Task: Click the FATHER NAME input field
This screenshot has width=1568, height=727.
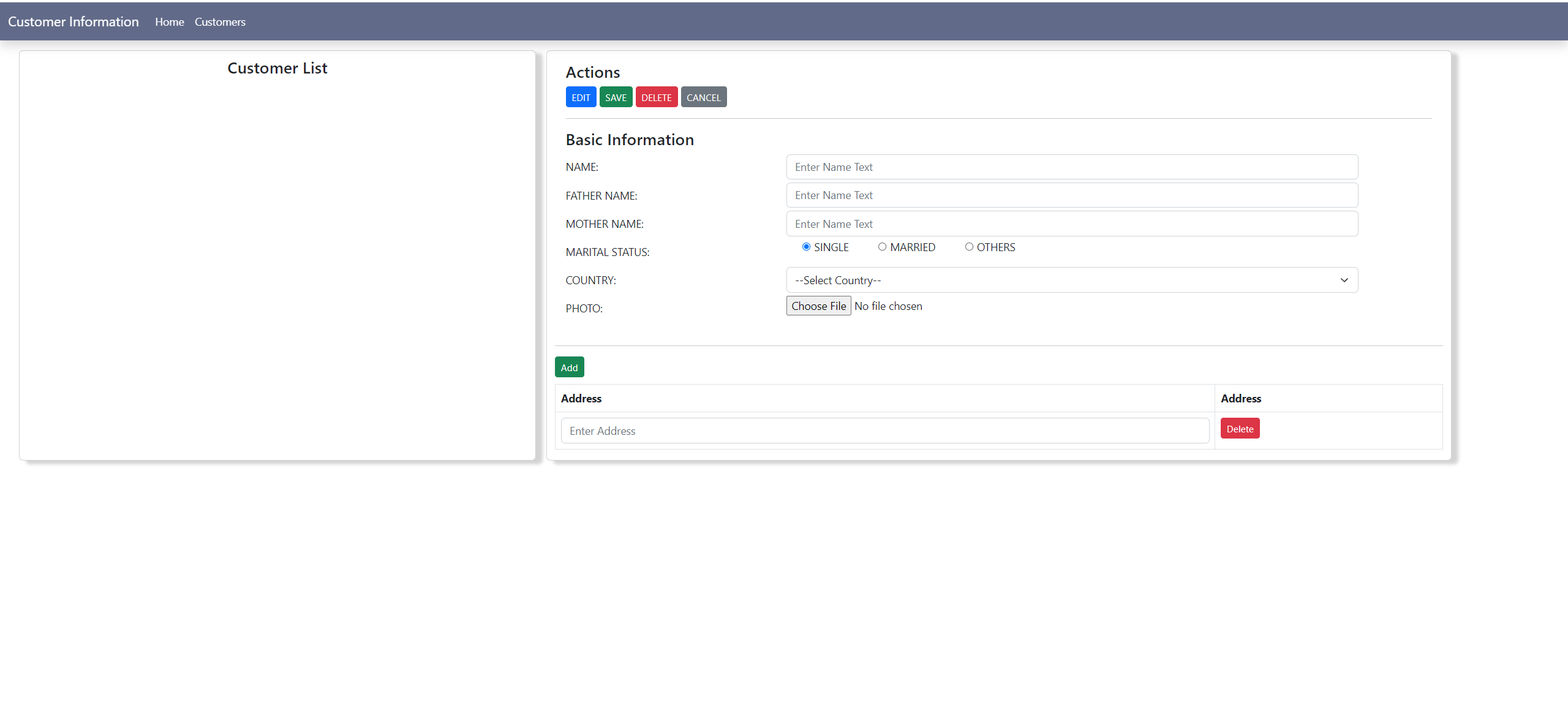Action: (1071, 195)
